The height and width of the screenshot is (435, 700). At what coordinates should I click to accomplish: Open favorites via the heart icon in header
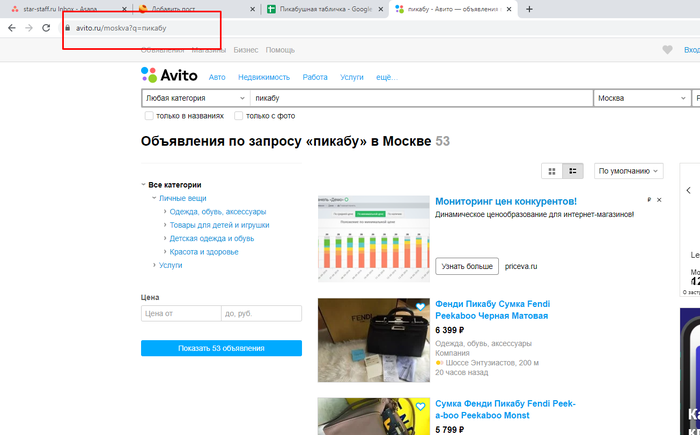(x=667, y=50)
